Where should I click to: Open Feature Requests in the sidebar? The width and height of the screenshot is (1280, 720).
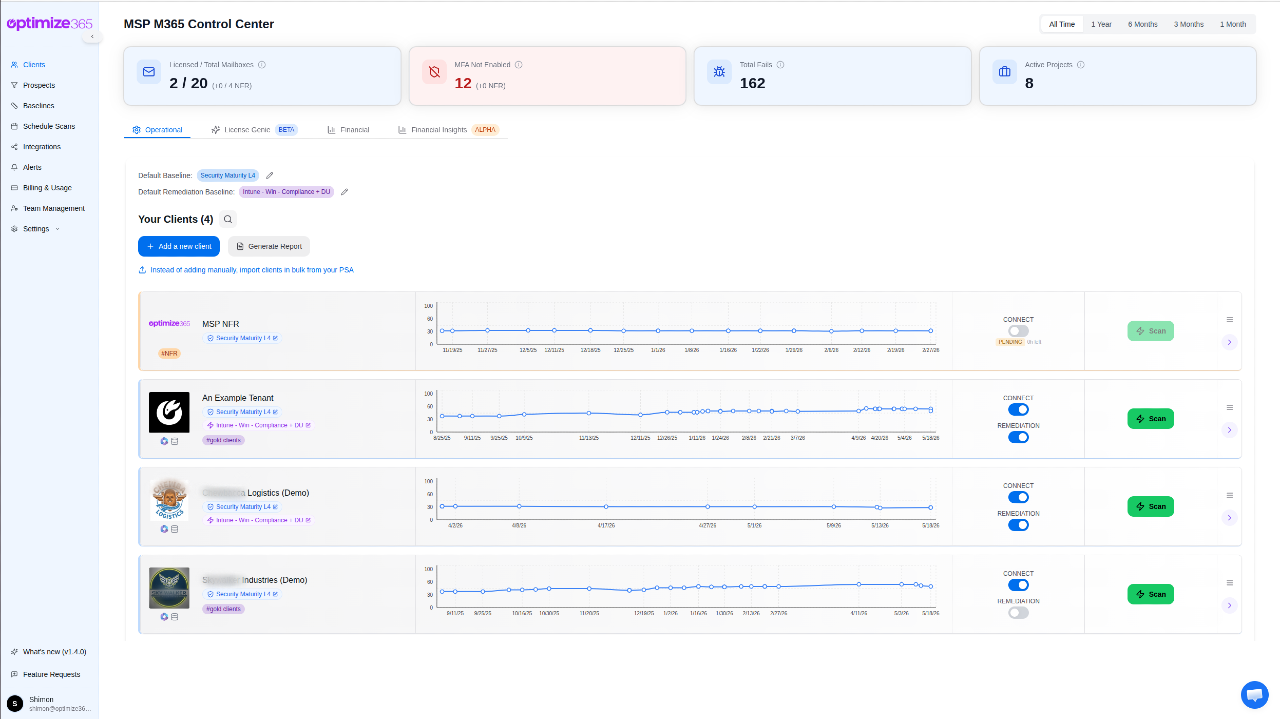pyautogui.click(x=51, y=674)
